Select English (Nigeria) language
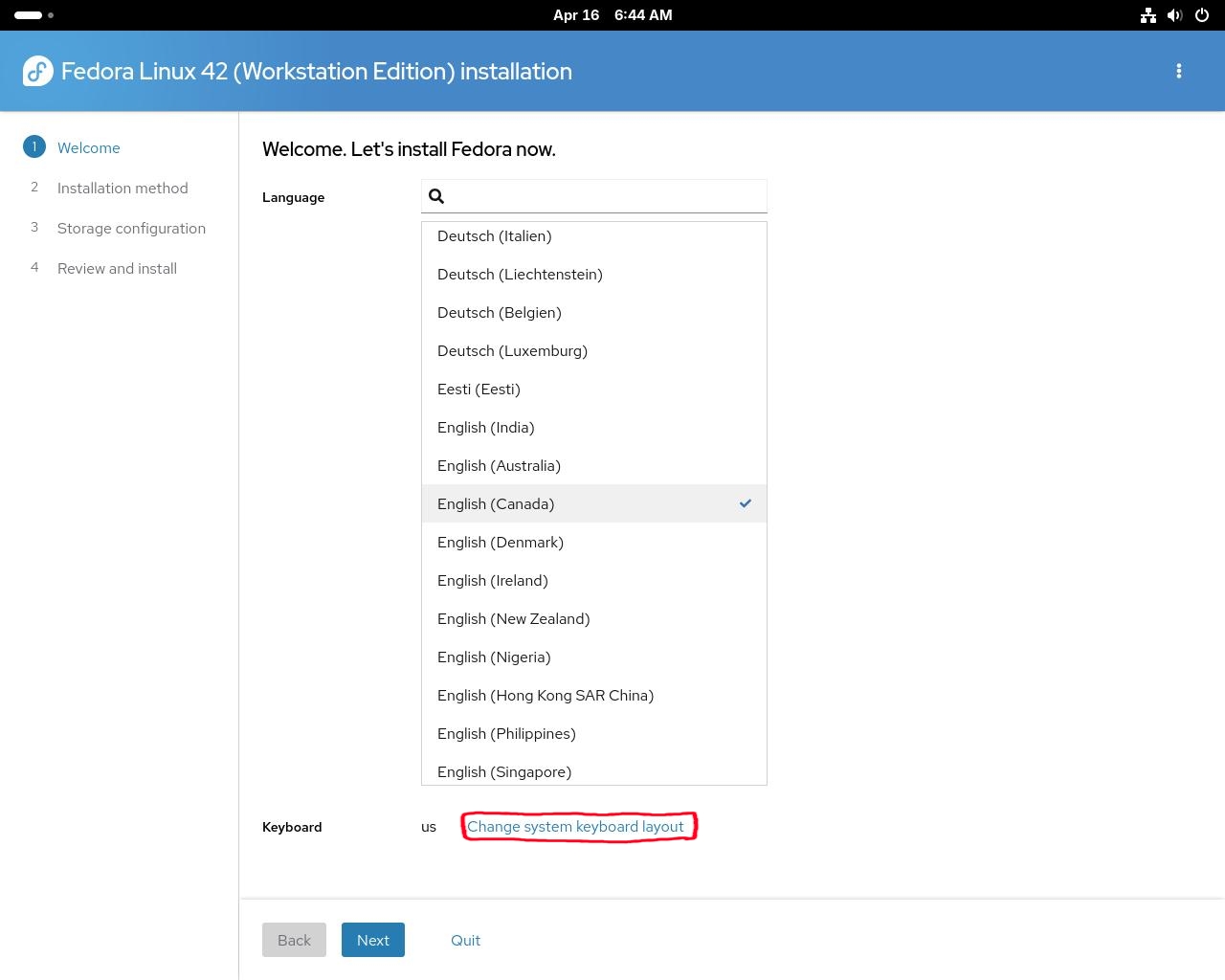 [x=594, y=657]
